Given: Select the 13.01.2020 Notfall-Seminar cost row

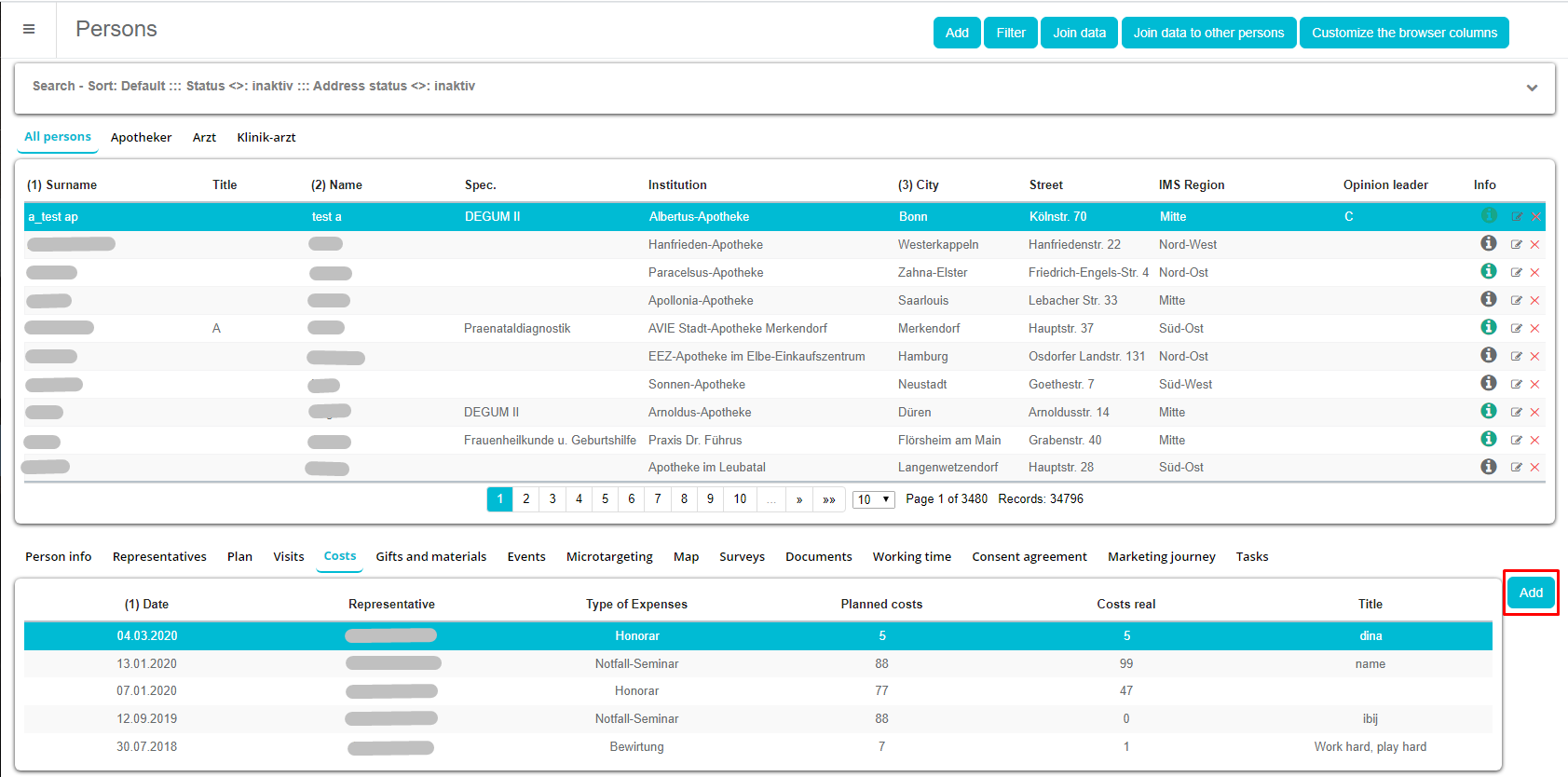Looking at the screenshot, I should 636,663.
